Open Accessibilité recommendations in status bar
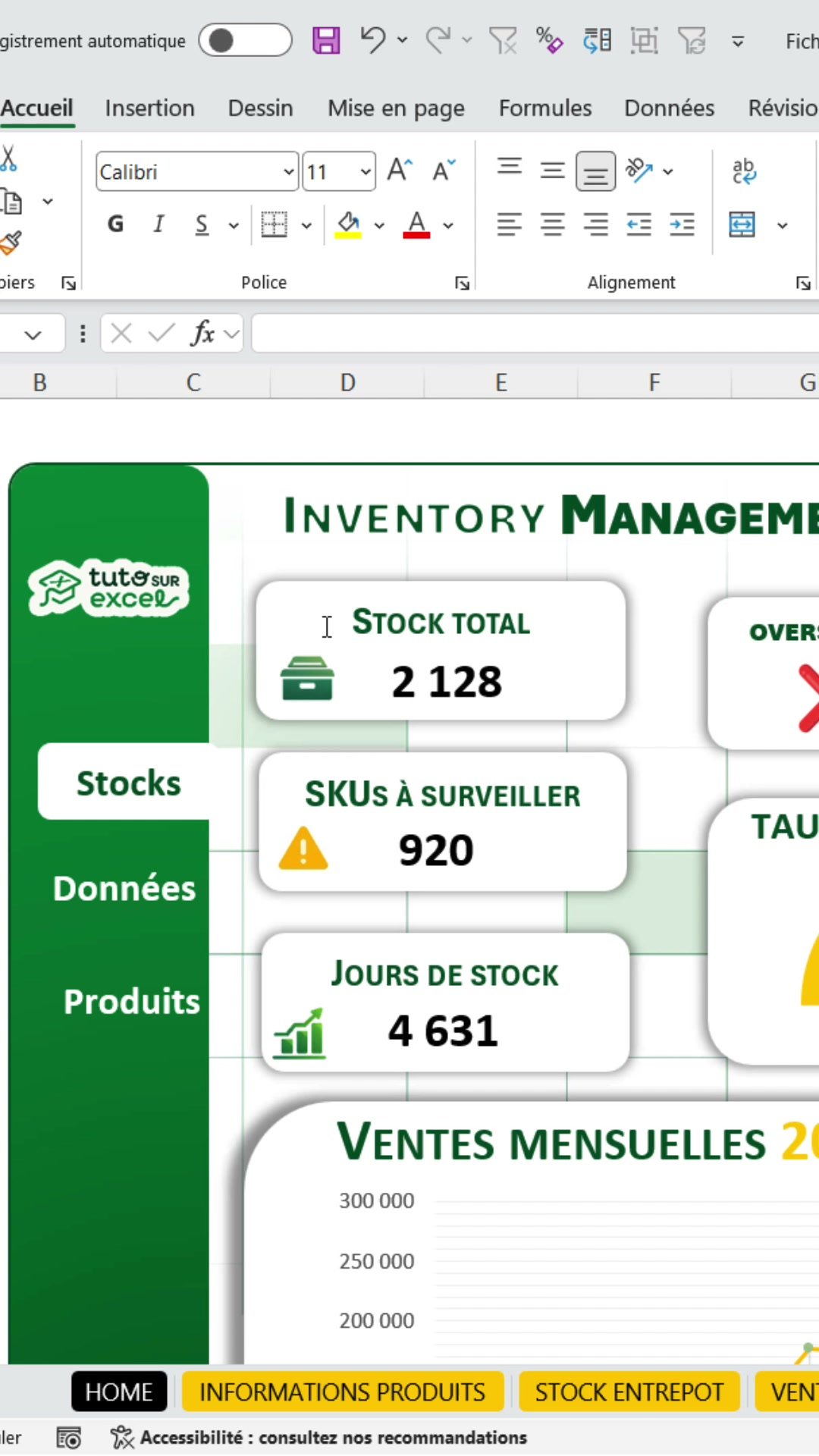Image resolution: width=819 pixels, height=1456 pixels. pyautogui.click(x=318, y=1438)
